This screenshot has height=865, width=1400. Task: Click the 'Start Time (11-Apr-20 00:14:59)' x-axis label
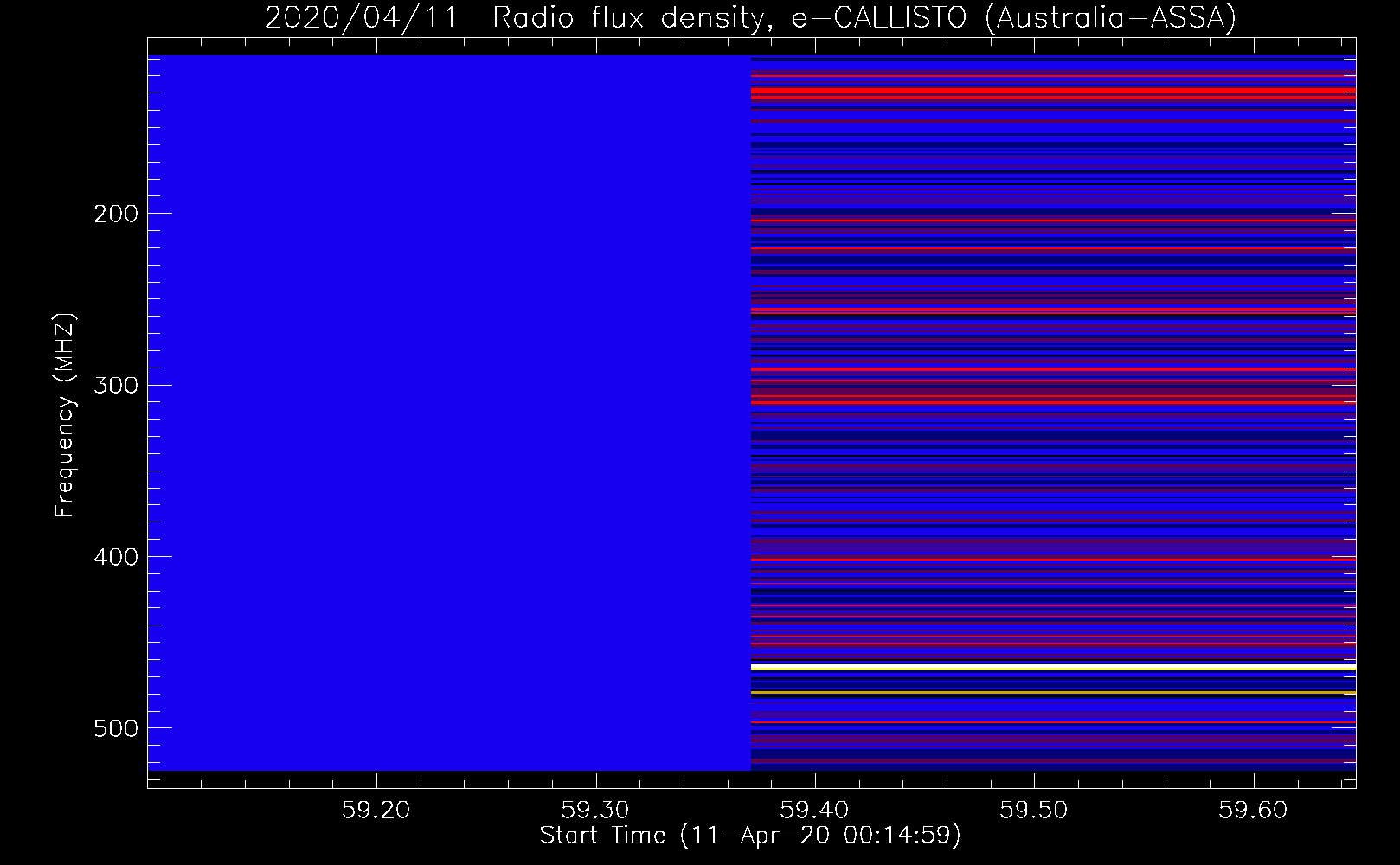tap(750, 836)
